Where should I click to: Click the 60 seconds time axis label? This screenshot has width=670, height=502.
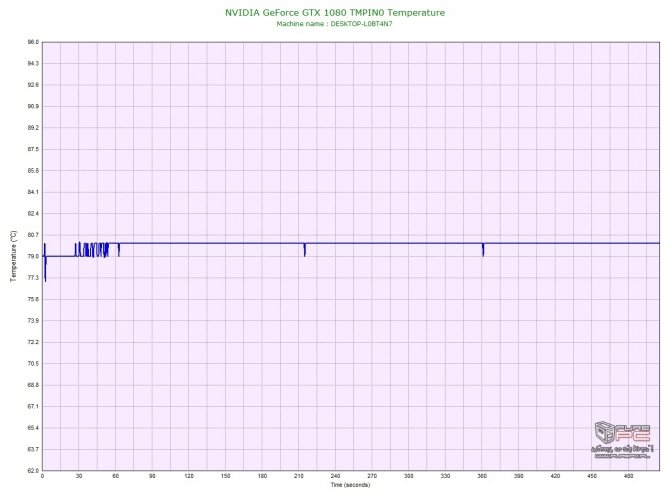(x=115, y=476)
